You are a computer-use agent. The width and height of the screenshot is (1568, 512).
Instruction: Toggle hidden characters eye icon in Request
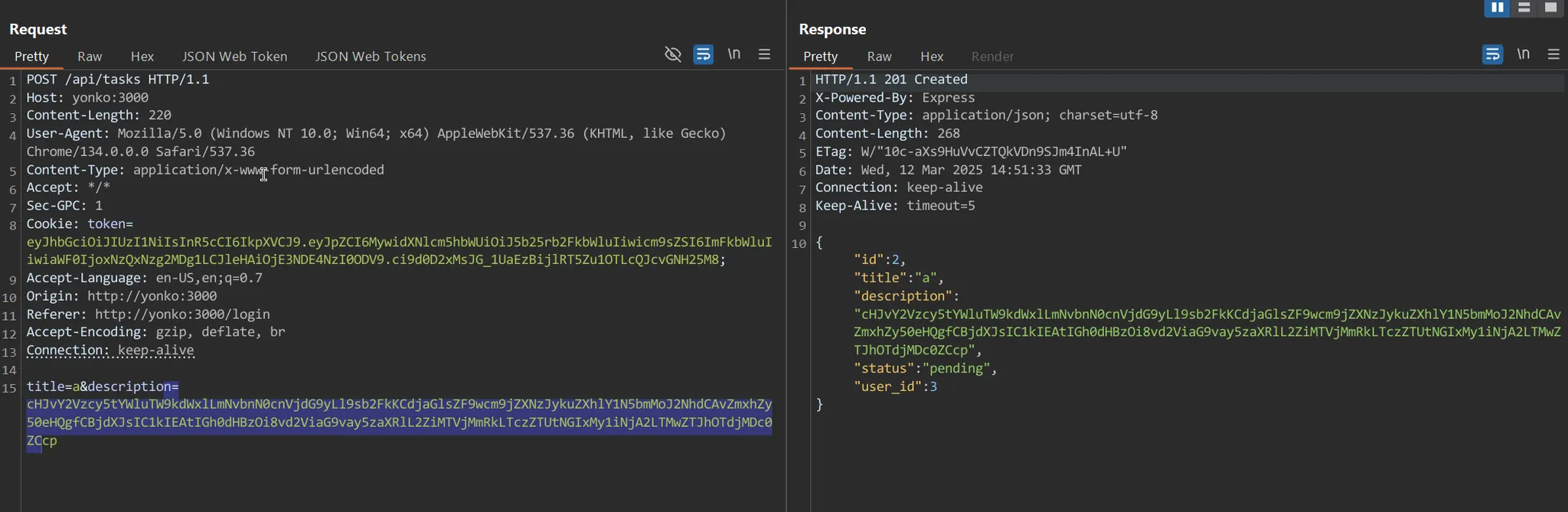click(x=673, y=54)
